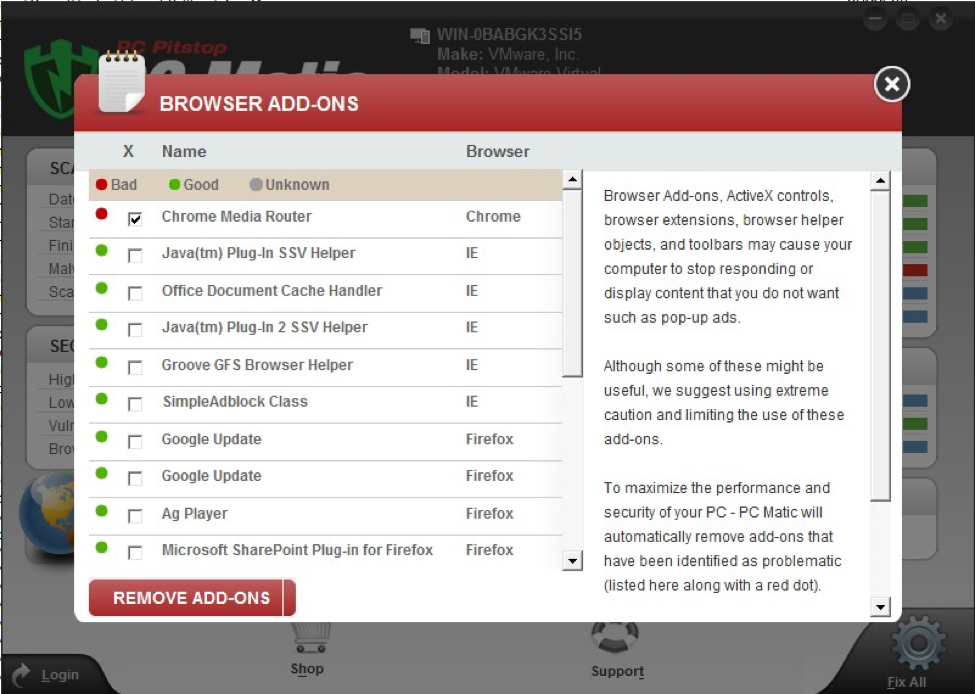Image resolution: width=975 pixels, height=694 pixels.
Task: Click the Name column header
Action: (x=184, y=151)
